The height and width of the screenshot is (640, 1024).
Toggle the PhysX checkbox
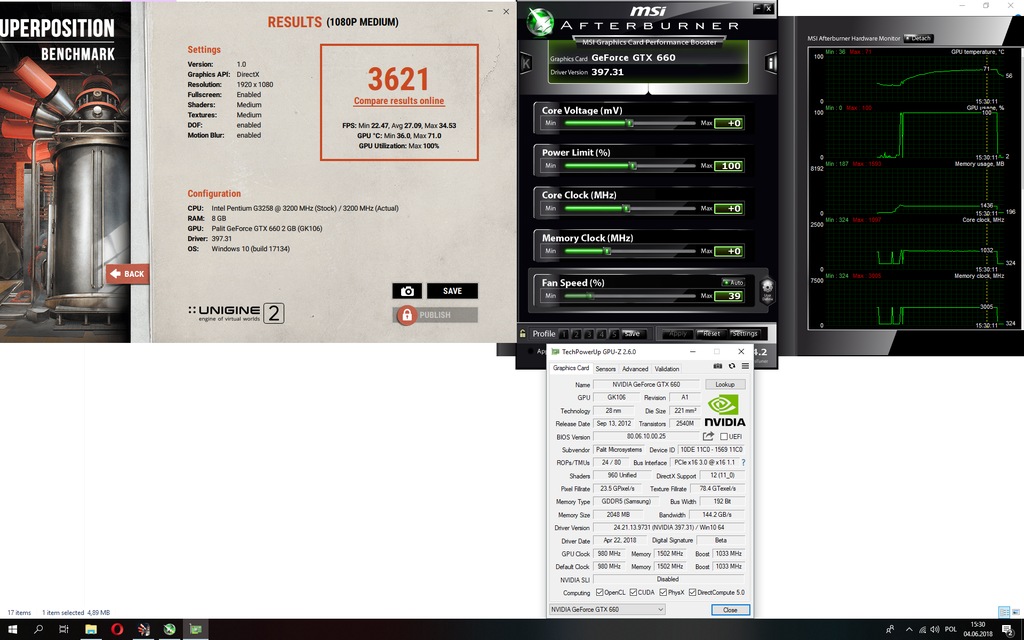(663, 592)
